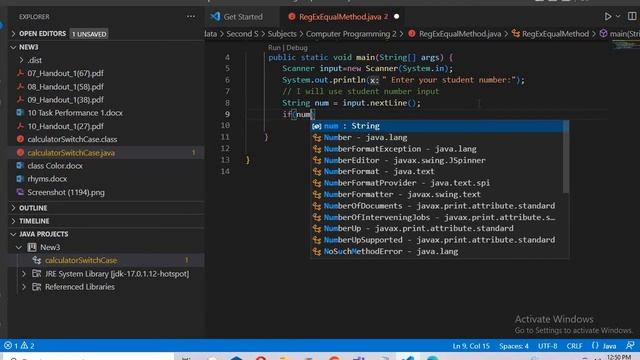
Task: Open feedback icon in status bar
Action: tap(630, 346)
